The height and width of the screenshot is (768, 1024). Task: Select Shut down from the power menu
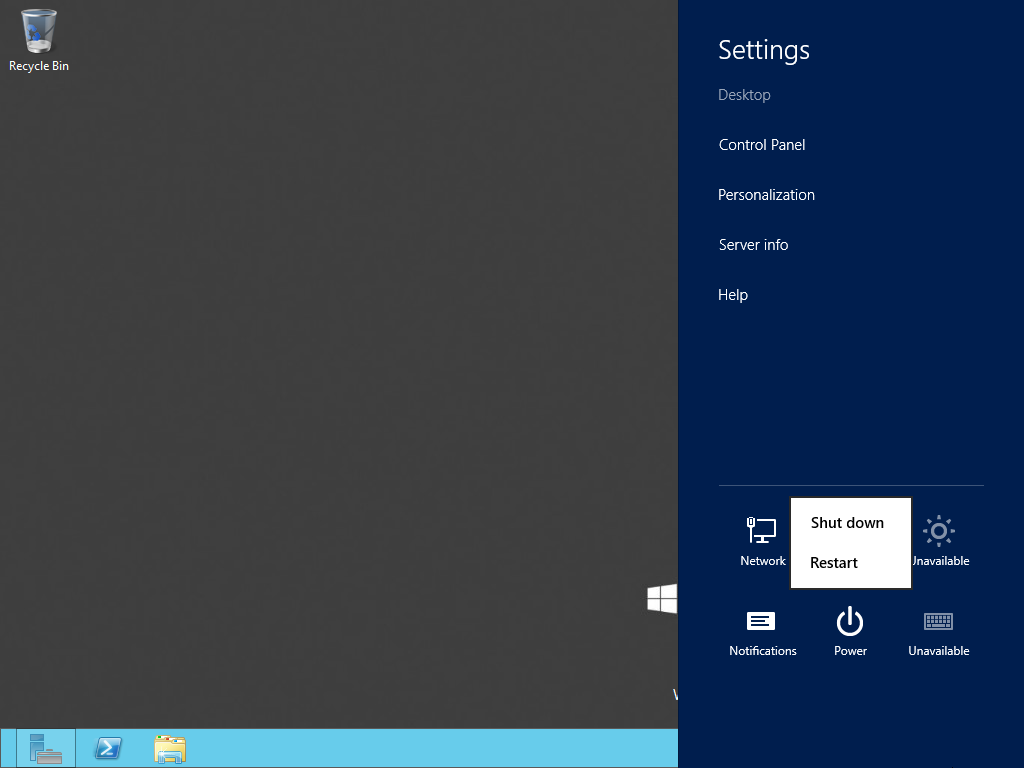[x=847, y=522]
